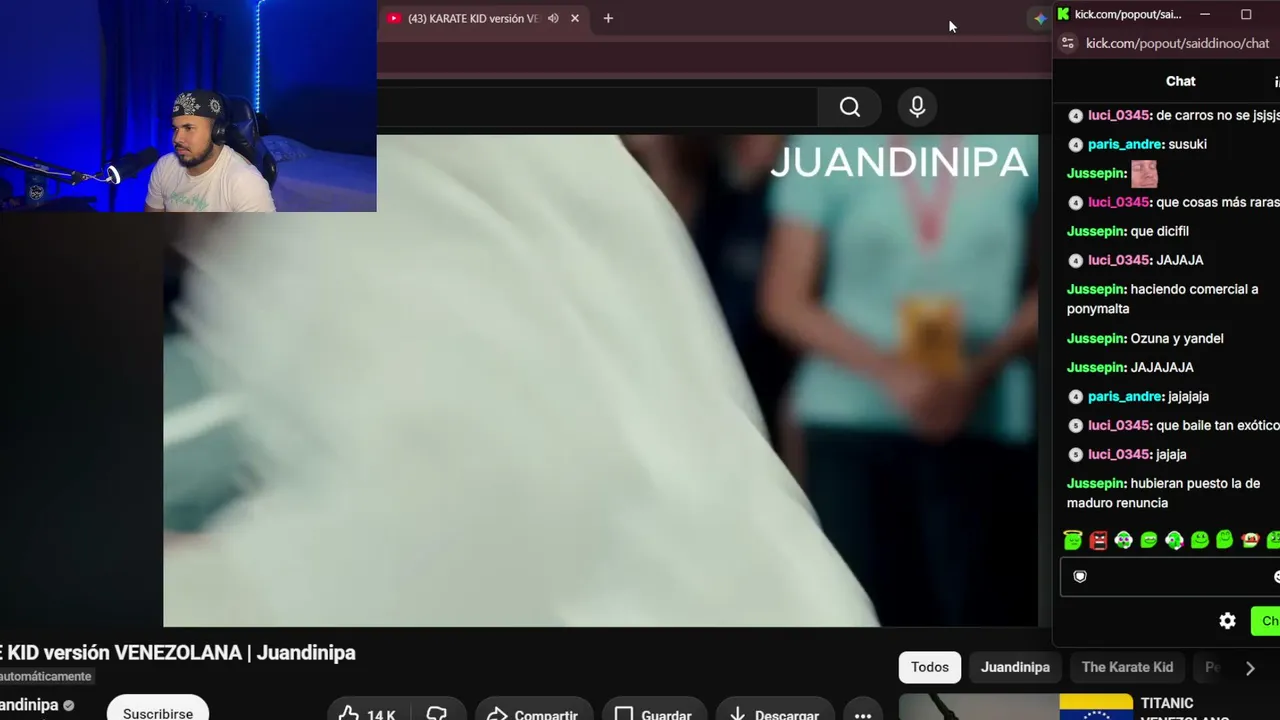The height and width of the screenshot is (720, 1280).
Task: Click the YouTube video player
Action: pos(600,380)
